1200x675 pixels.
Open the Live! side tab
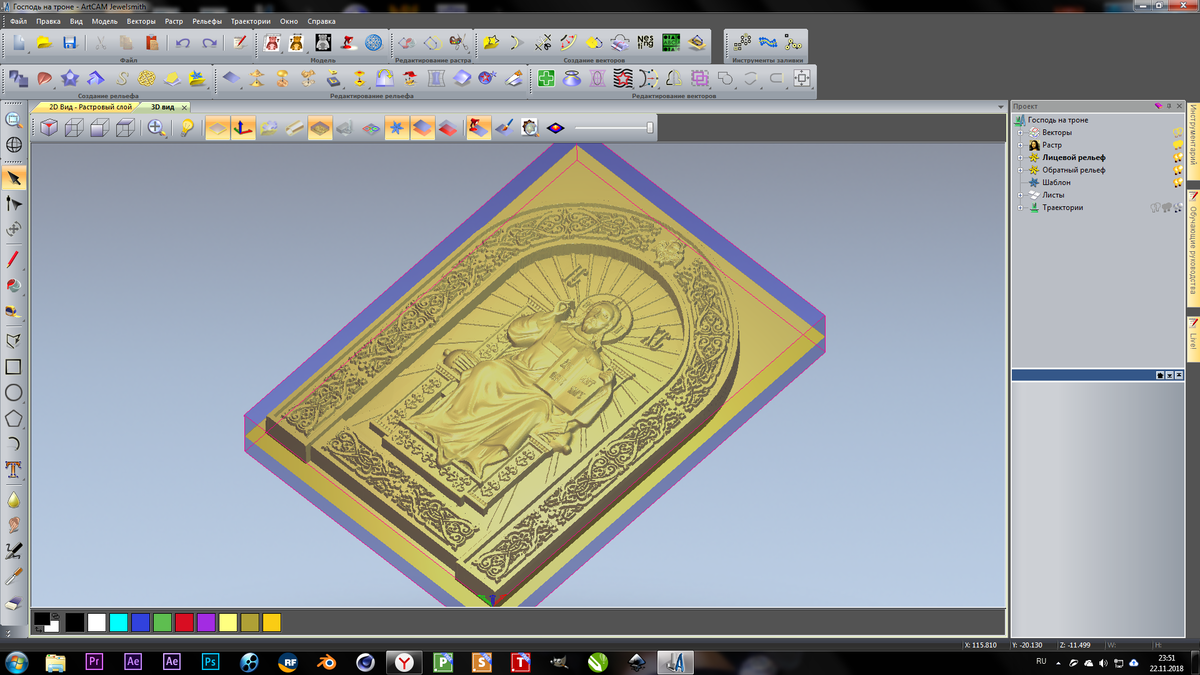pyautogui.click(x=1193, y=338)
